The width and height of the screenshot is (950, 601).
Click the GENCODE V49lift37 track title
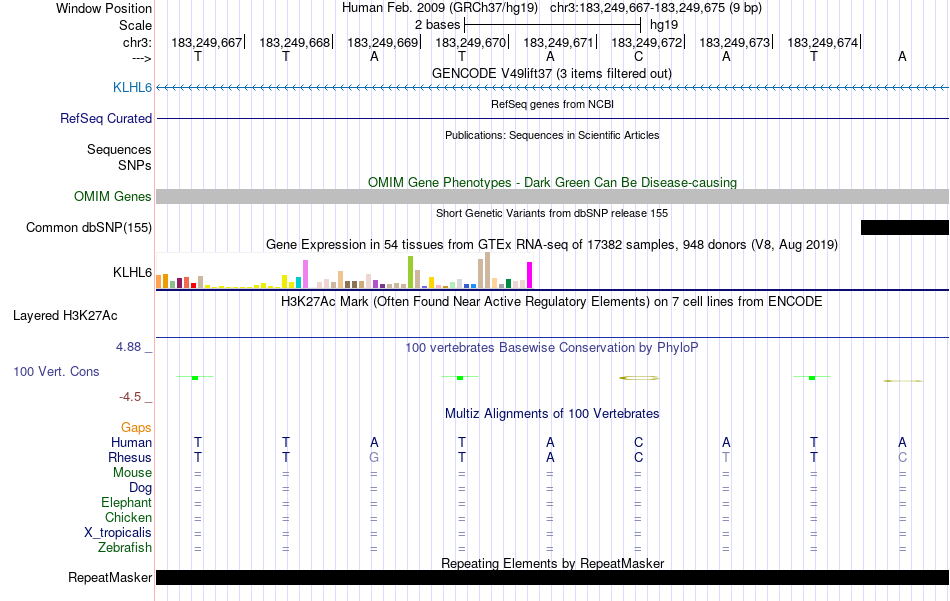552,73
